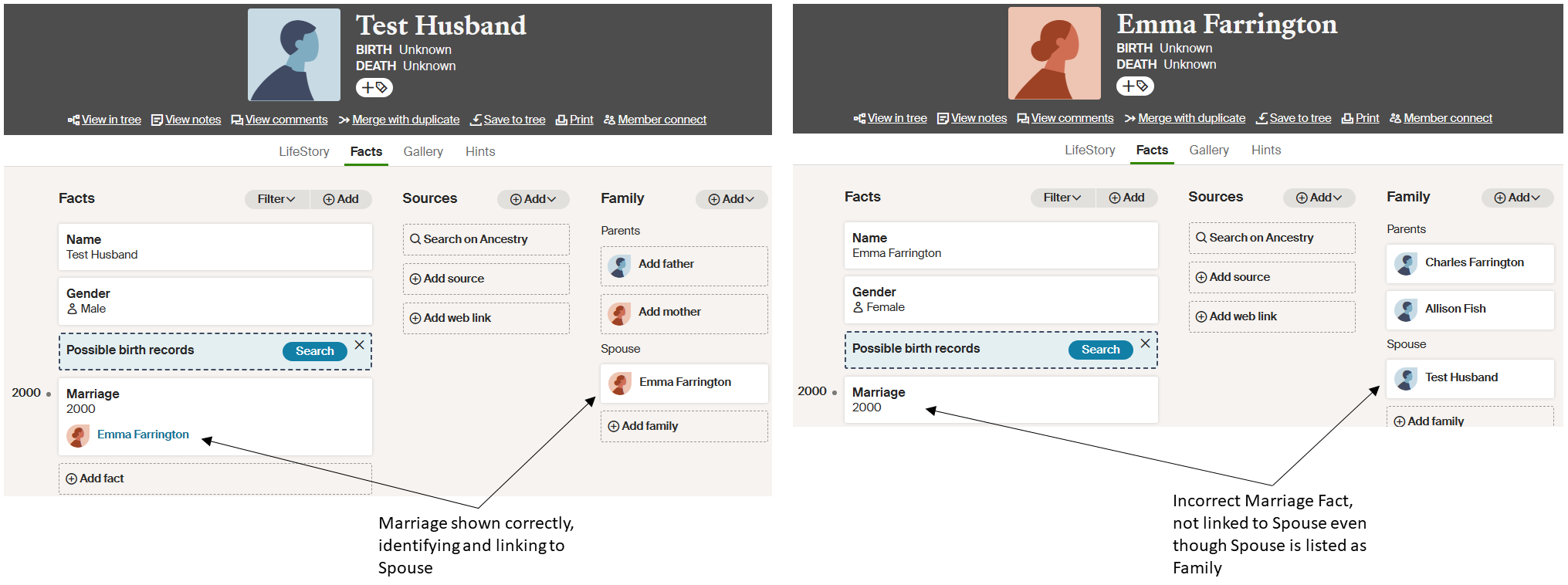Screen dimensions: 1568x585
Task: Close Possible birth records on Emma Farrington's page
Action: (1146, 343)
